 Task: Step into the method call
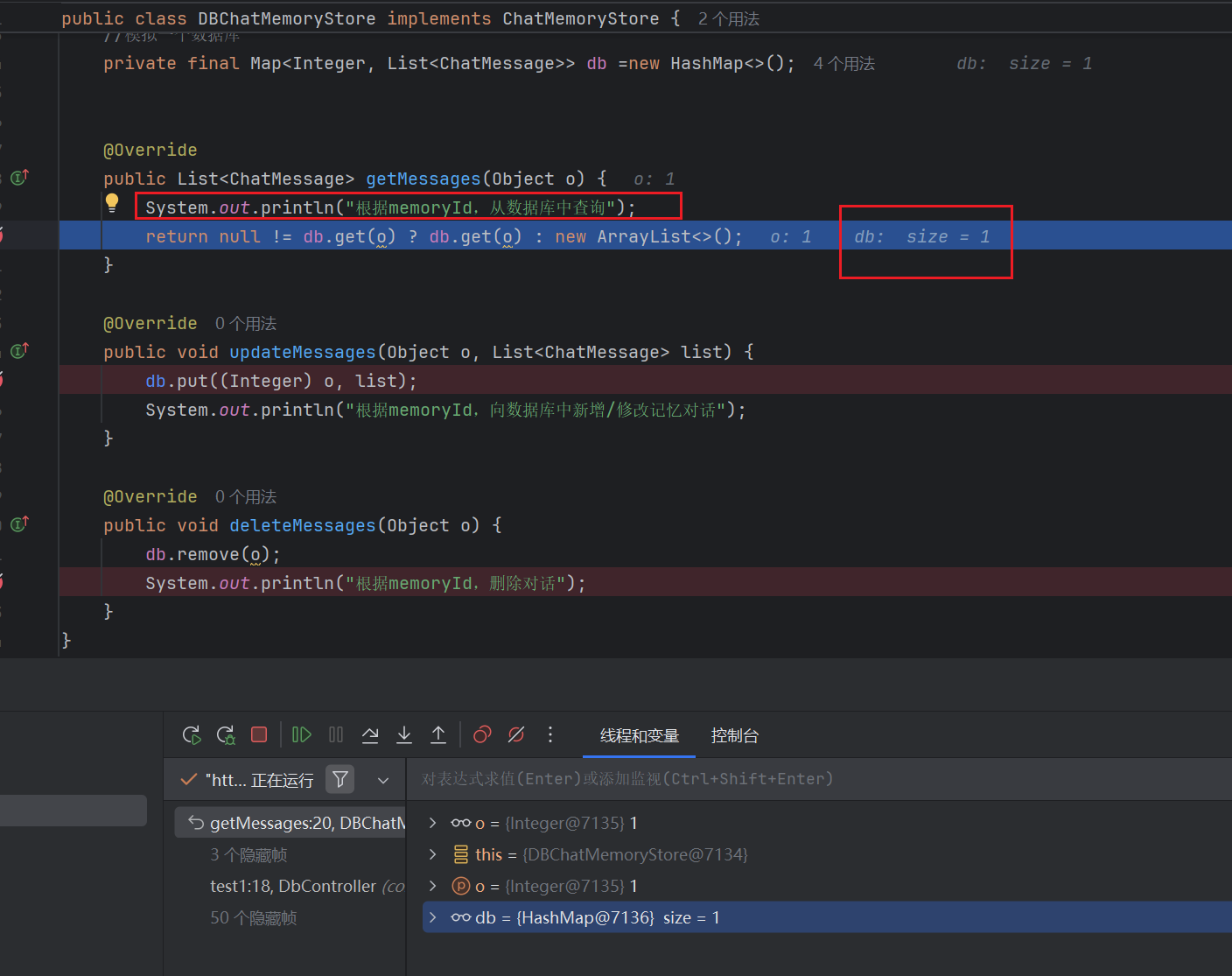point(404,734)
